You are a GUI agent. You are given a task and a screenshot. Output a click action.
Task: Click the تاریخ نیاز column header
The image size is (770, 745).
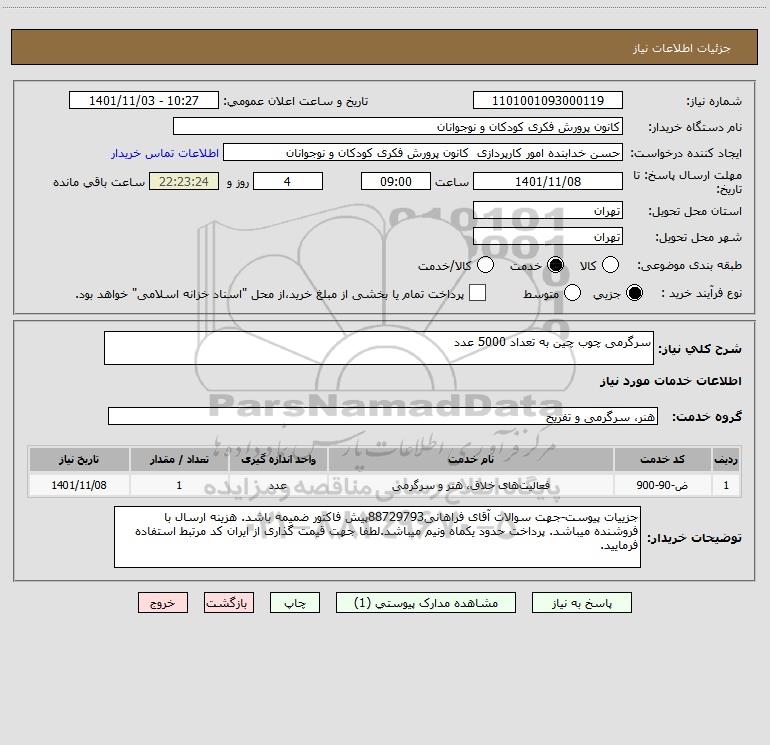[79, 460]
